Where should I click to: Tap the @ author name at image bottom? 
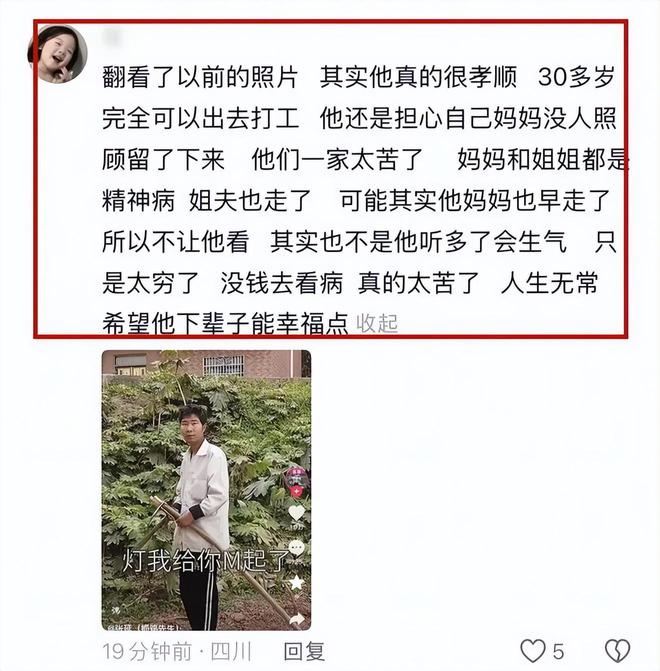(148, 627)
